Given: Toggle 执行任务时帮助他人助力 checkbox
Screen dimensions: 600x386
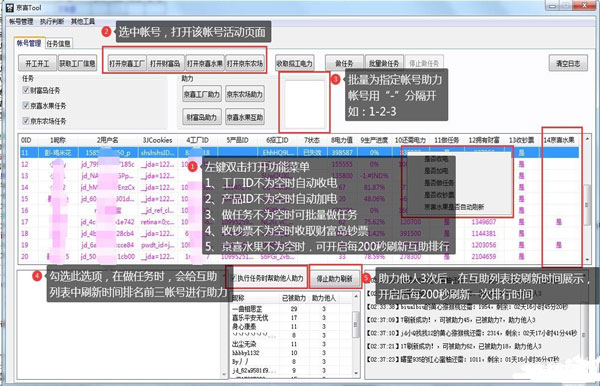Looking at the screenshot, I should (233, 278).
